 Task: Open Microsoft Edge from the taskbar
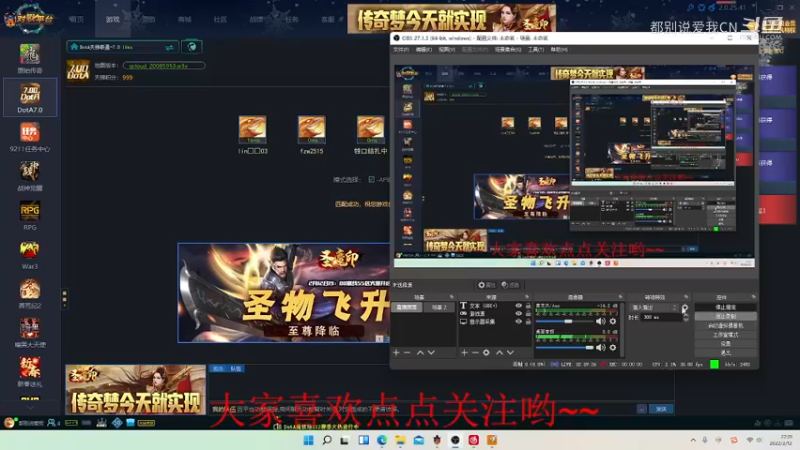382,440
